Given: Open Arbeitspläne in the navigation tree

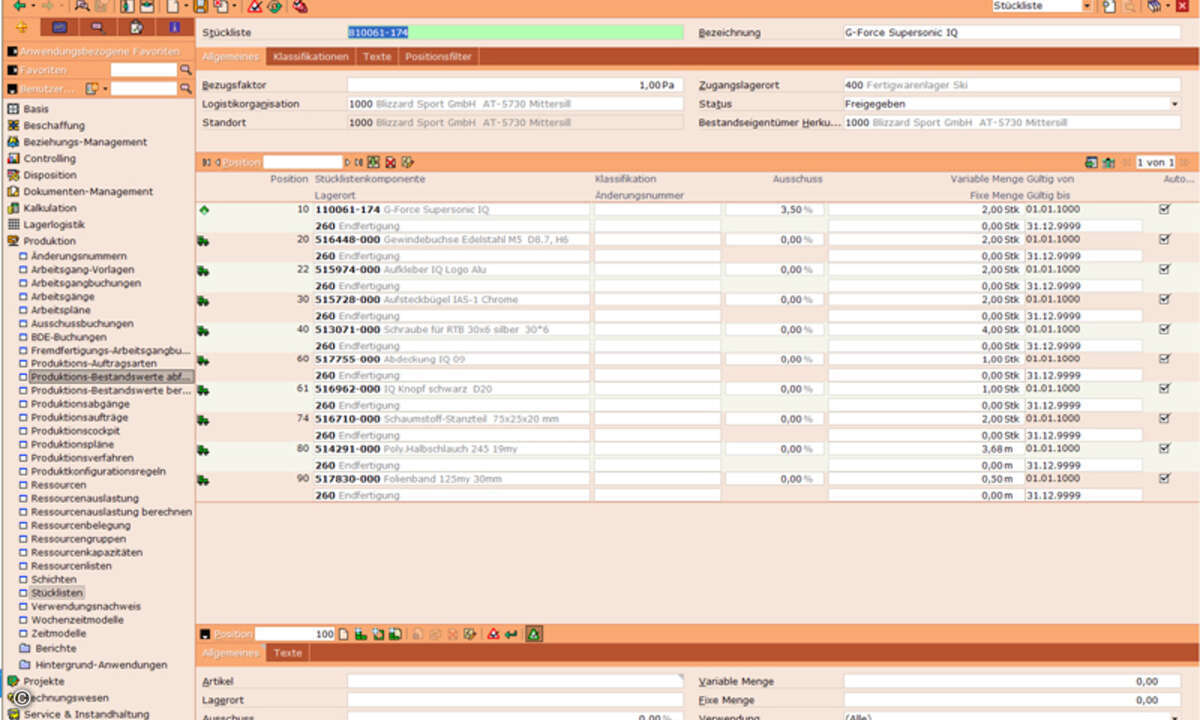Looking at the screenshot, I should [62, 310].
